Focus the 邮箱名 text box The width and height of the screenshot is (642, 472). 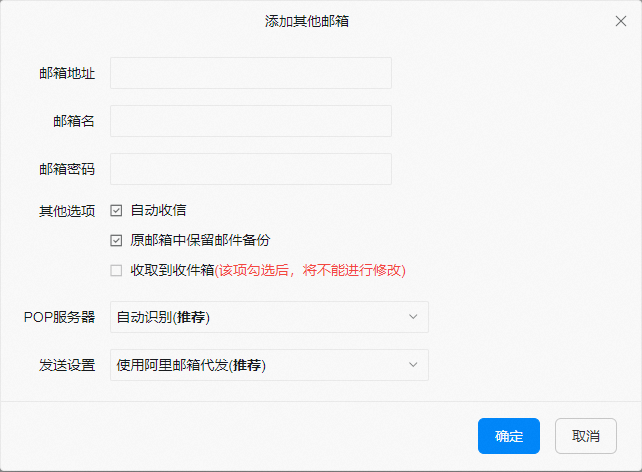click(250, 121)
